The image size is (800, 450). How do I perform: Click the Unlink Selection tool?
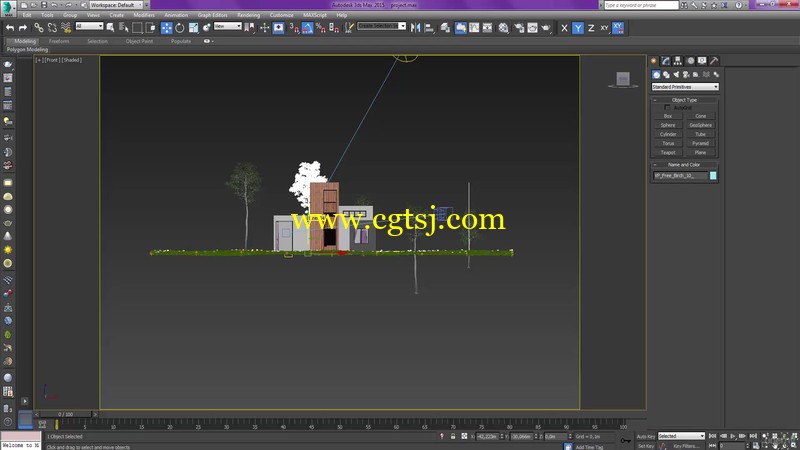point(52,28)
